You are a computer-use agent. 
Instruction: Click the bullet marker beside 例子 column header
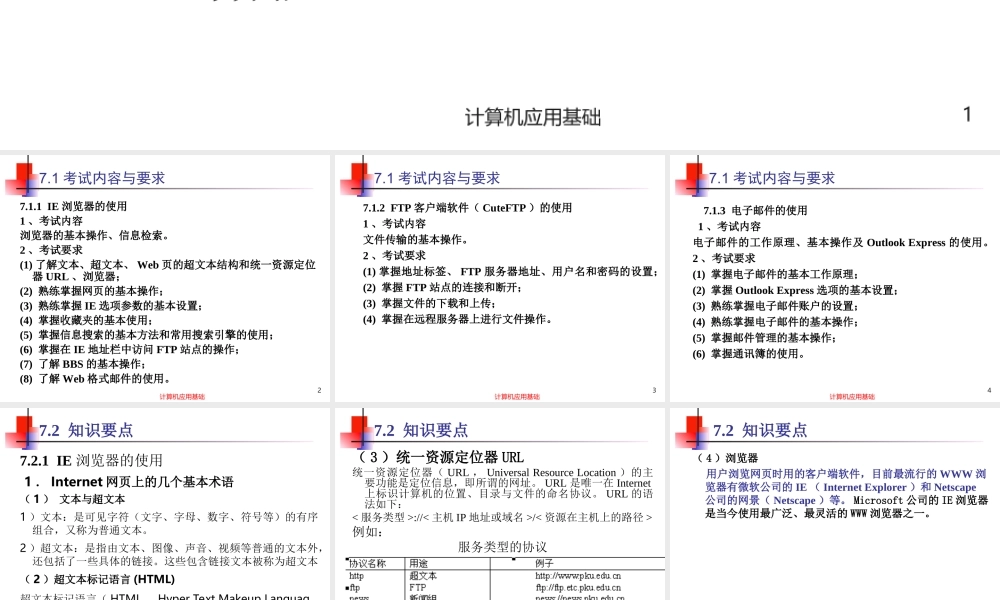513,559
